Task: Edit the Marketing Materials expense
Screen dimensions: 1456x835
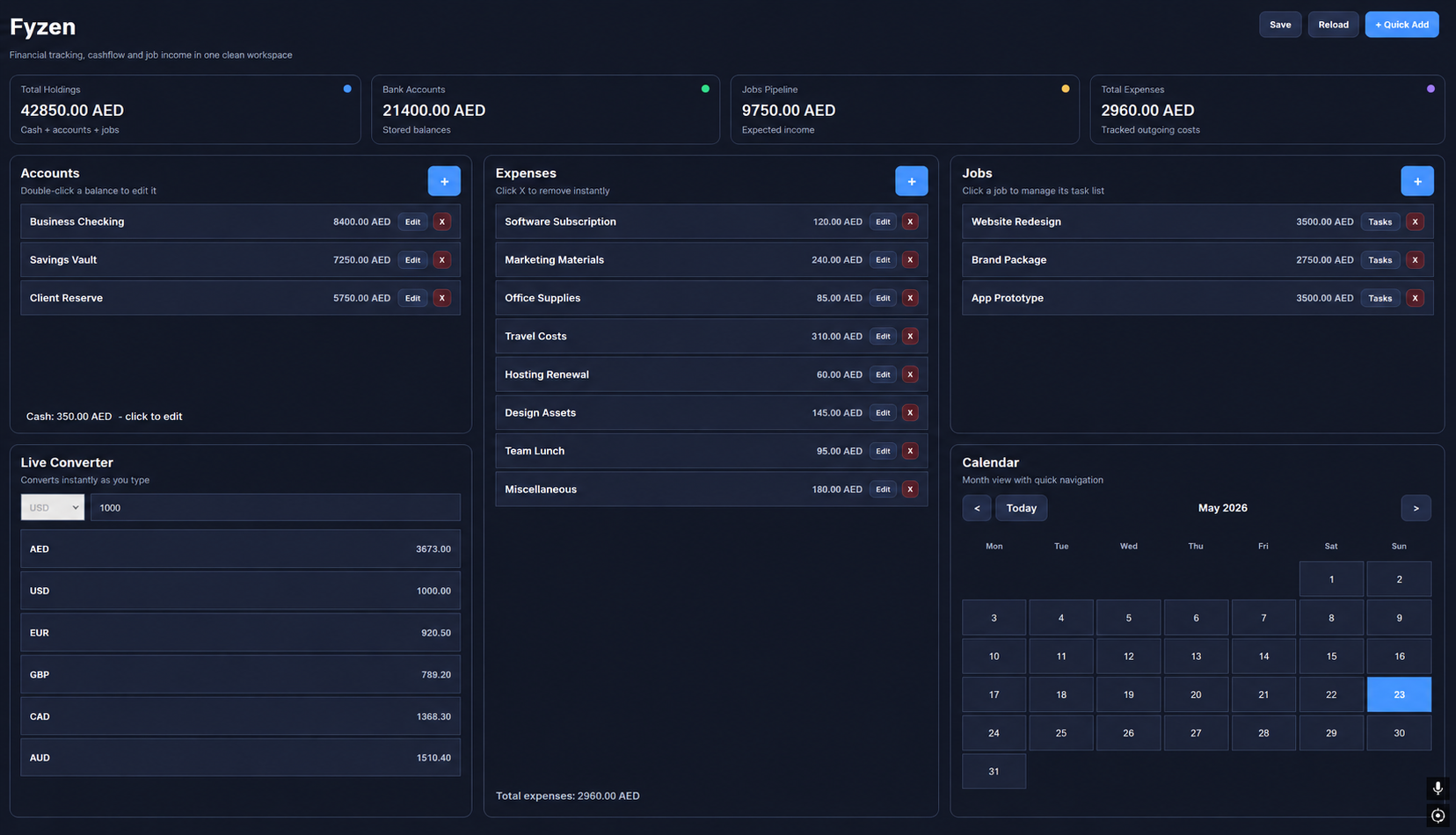Action: tap(883, 260)
